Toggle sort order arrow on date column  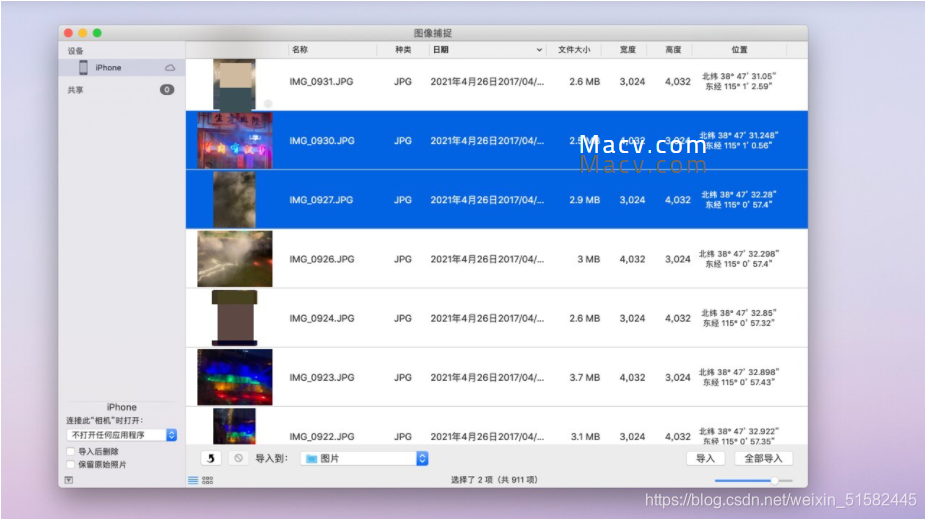pyautogui.click(x=539, y=50)
